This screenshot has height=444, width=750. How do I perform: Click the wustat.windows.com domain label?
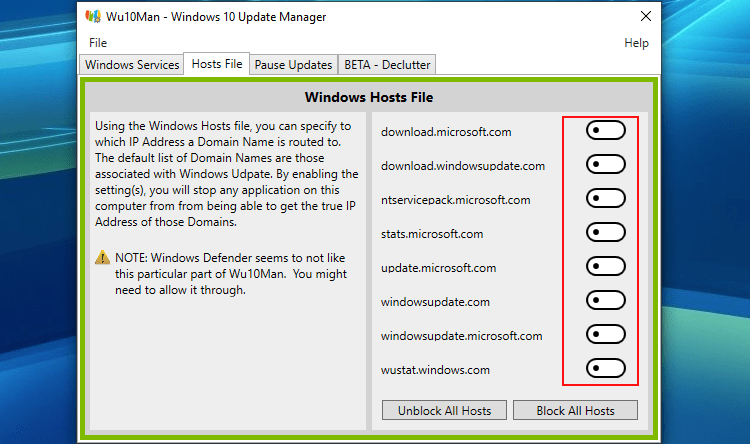click(x=435, y=370)
